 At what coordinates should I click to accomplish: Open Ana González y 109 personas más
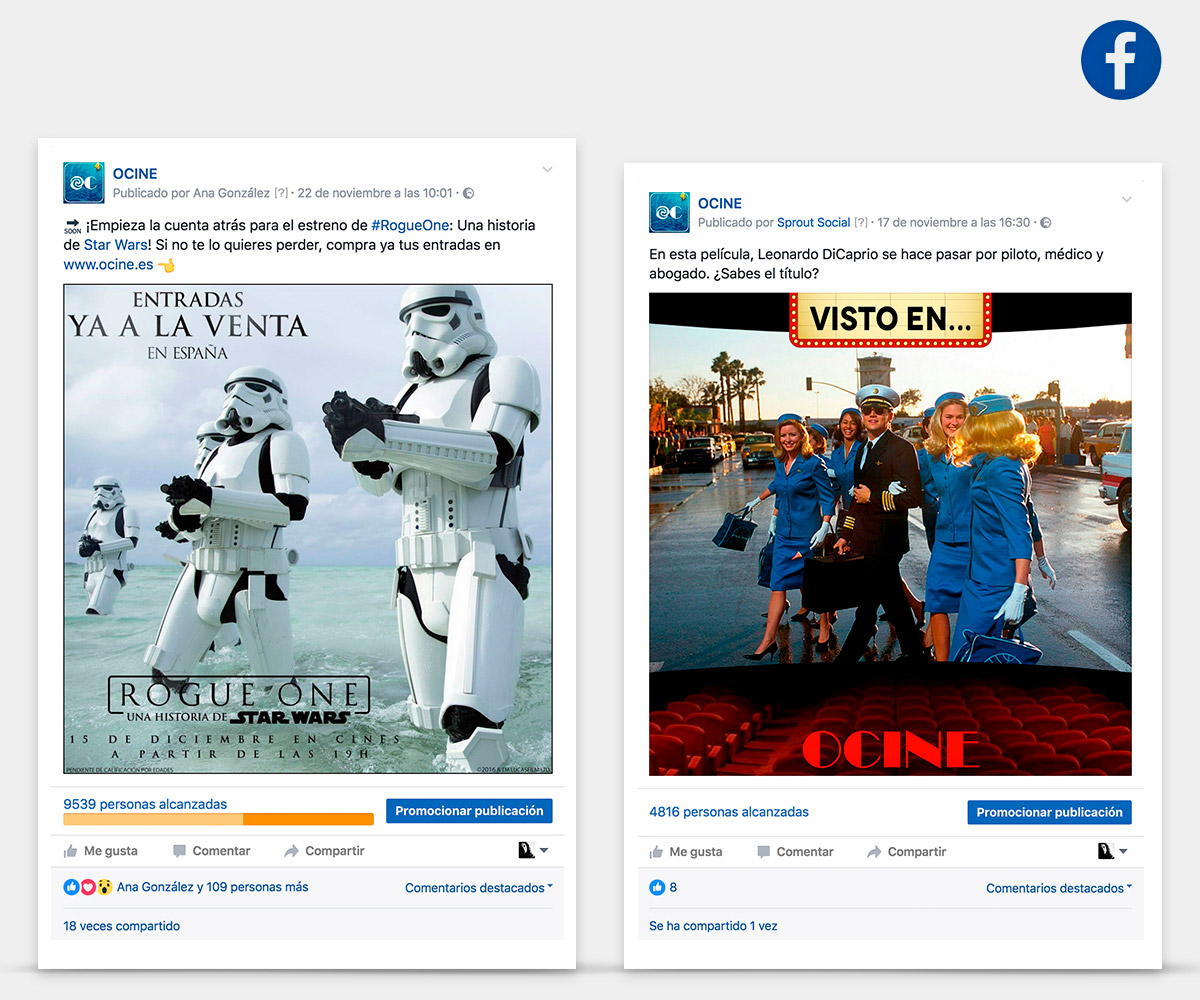[x=213, y=887]
